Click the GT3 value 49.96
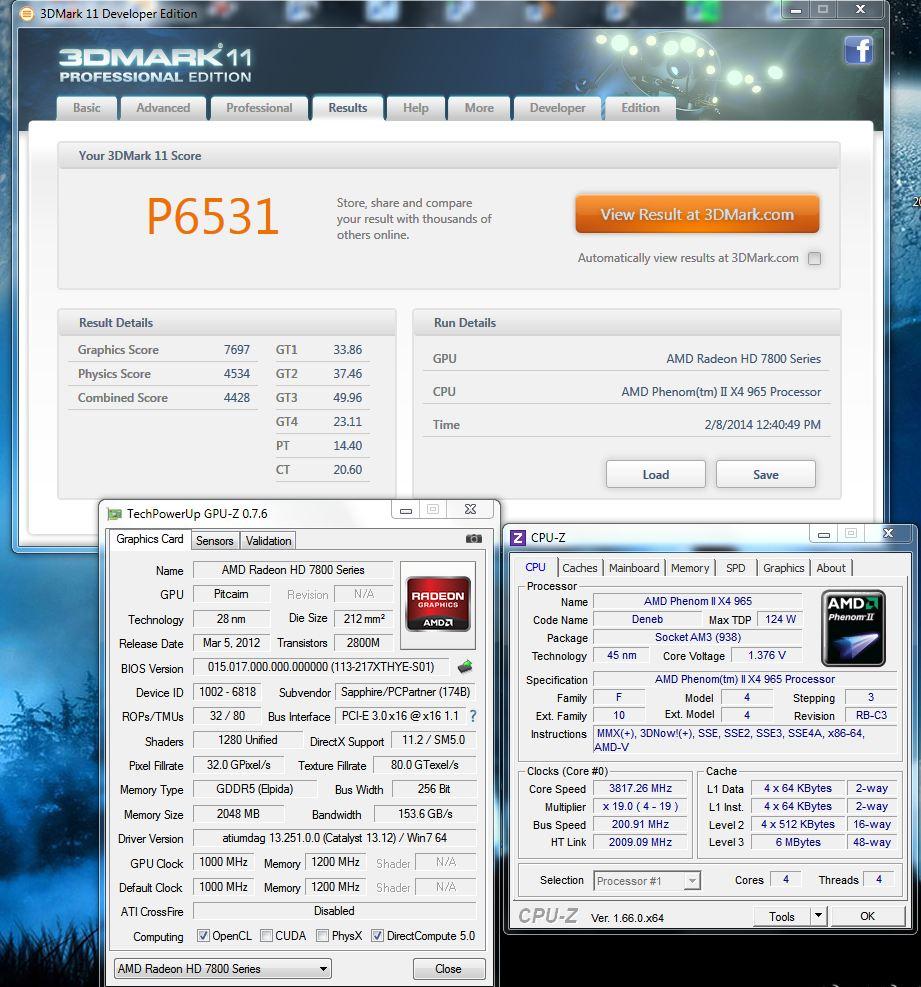Viewport: 921px width, 987px height. click(x=347, y=397)
